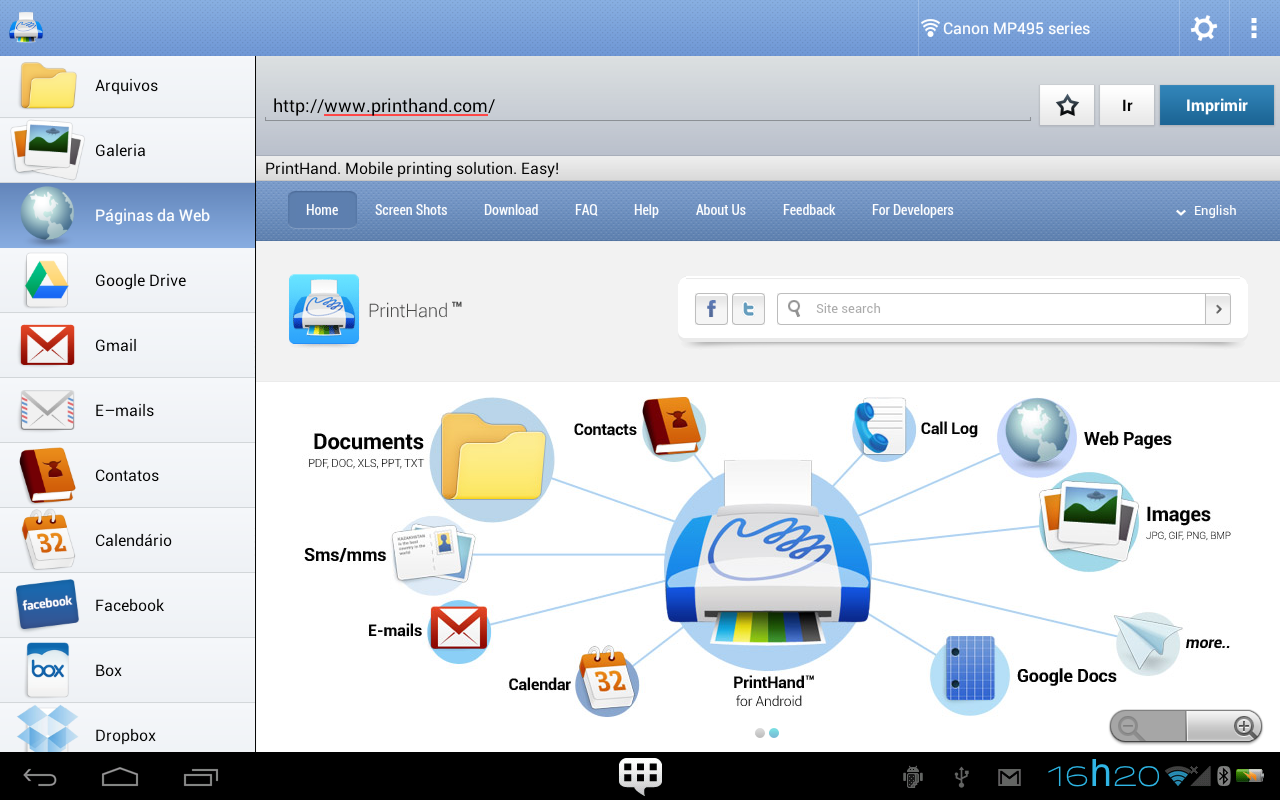The width and height of the screenshot is (1280, 800).
Task: Click the Sms/mms postcard graphic
Action: 433,554
